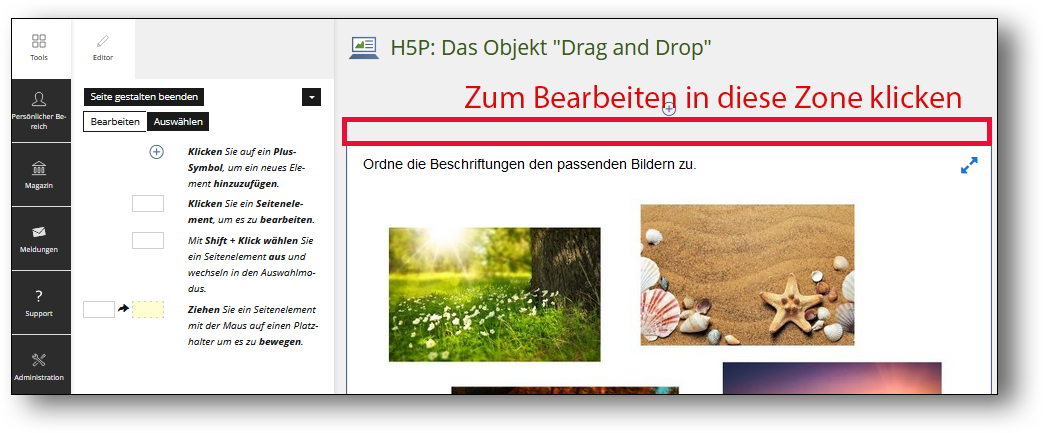Open Administration in the sidebar
This screenshot has height=433, width=1043.
[x=39, y=366]
